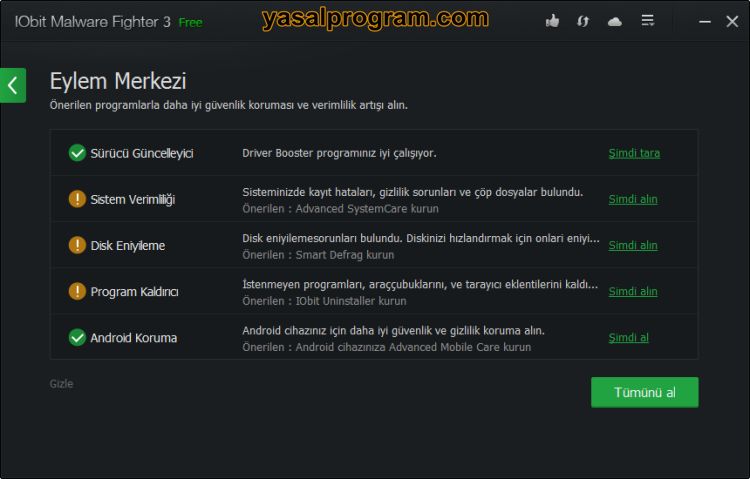Click 'Şimdi alın' for Disk Eniyileme

tap(633, 245)
